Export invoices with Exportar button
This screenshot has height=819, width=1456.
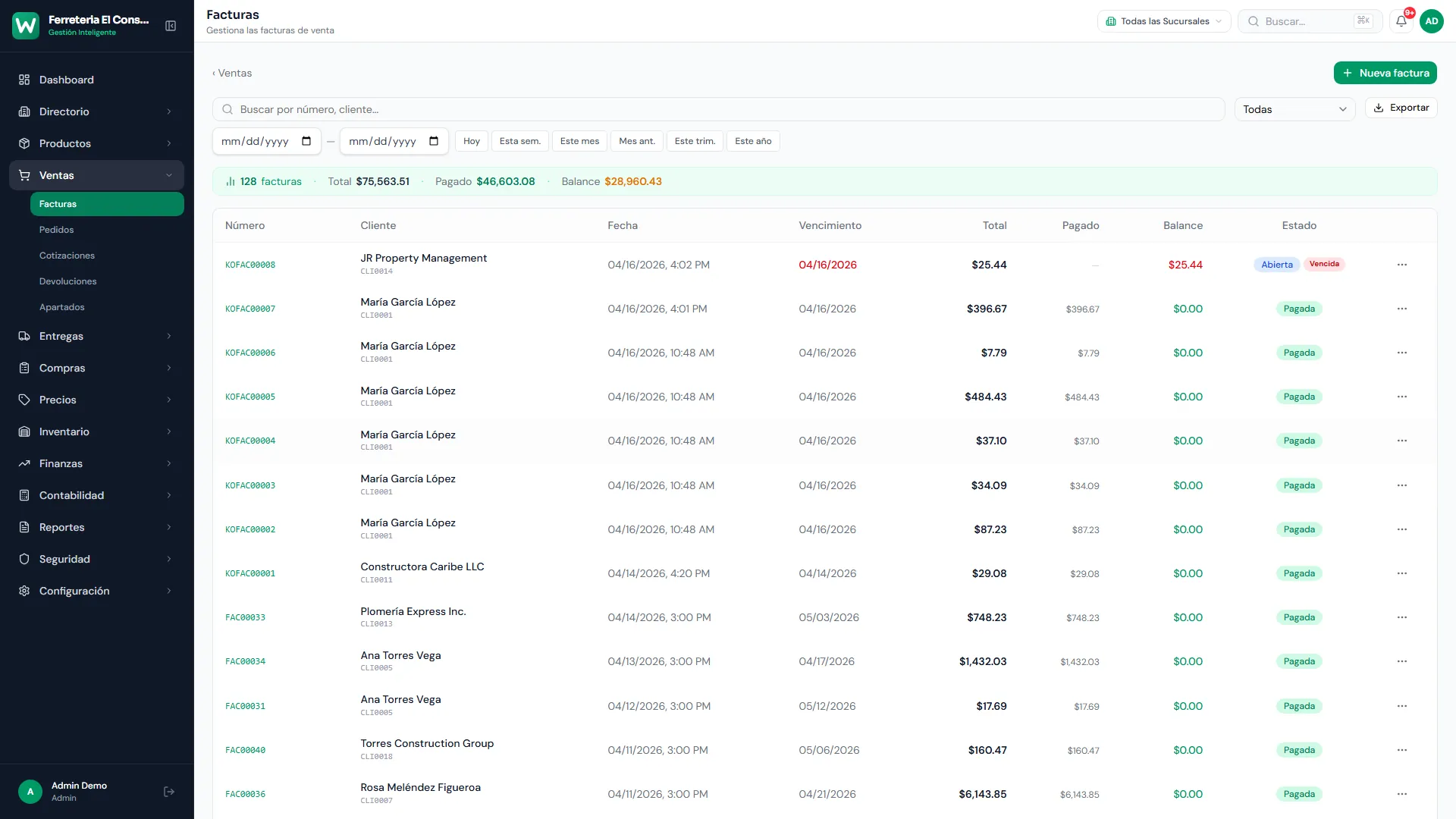click(x=1401, y=108)
